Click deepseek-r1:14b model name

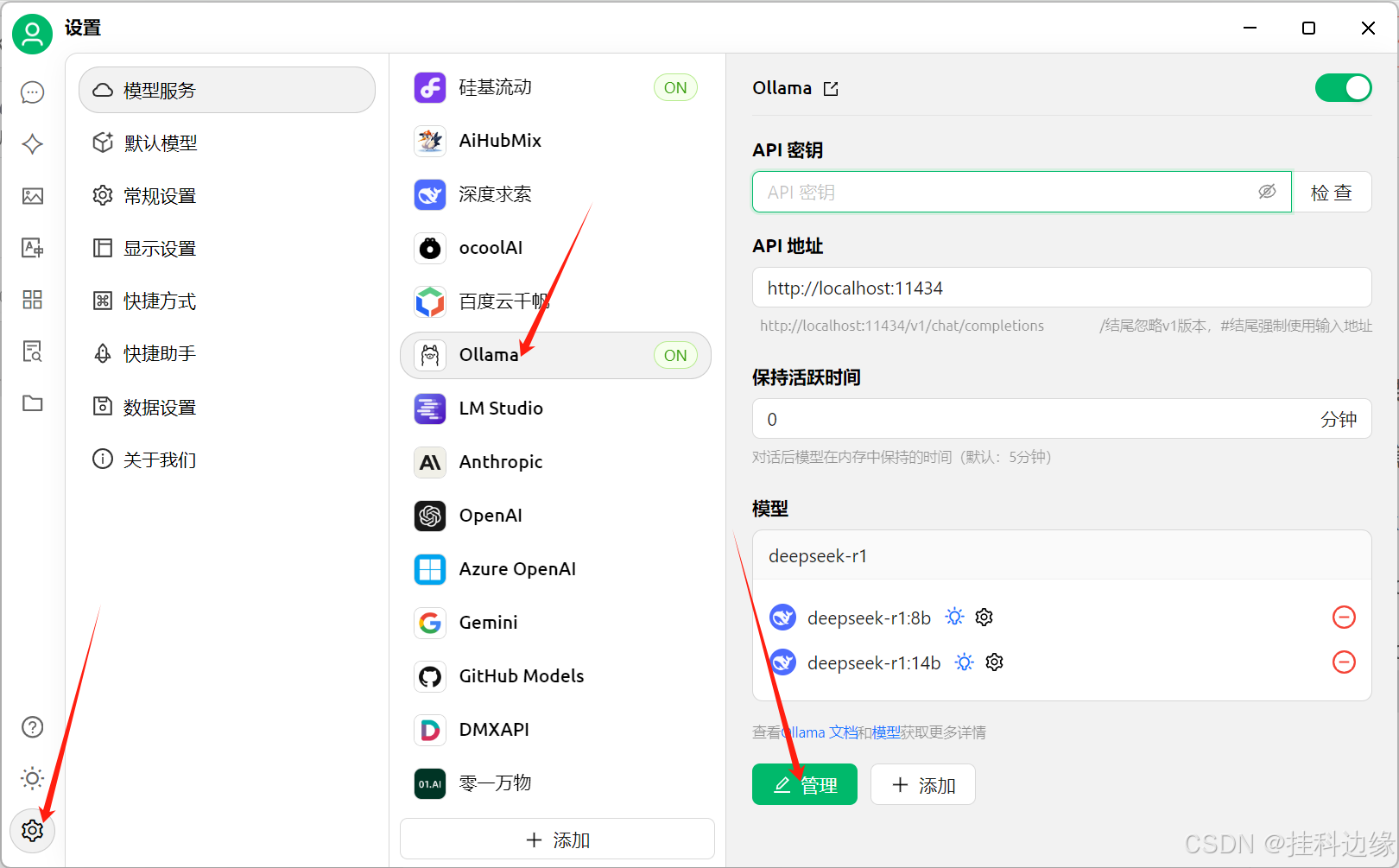point(874,662)
